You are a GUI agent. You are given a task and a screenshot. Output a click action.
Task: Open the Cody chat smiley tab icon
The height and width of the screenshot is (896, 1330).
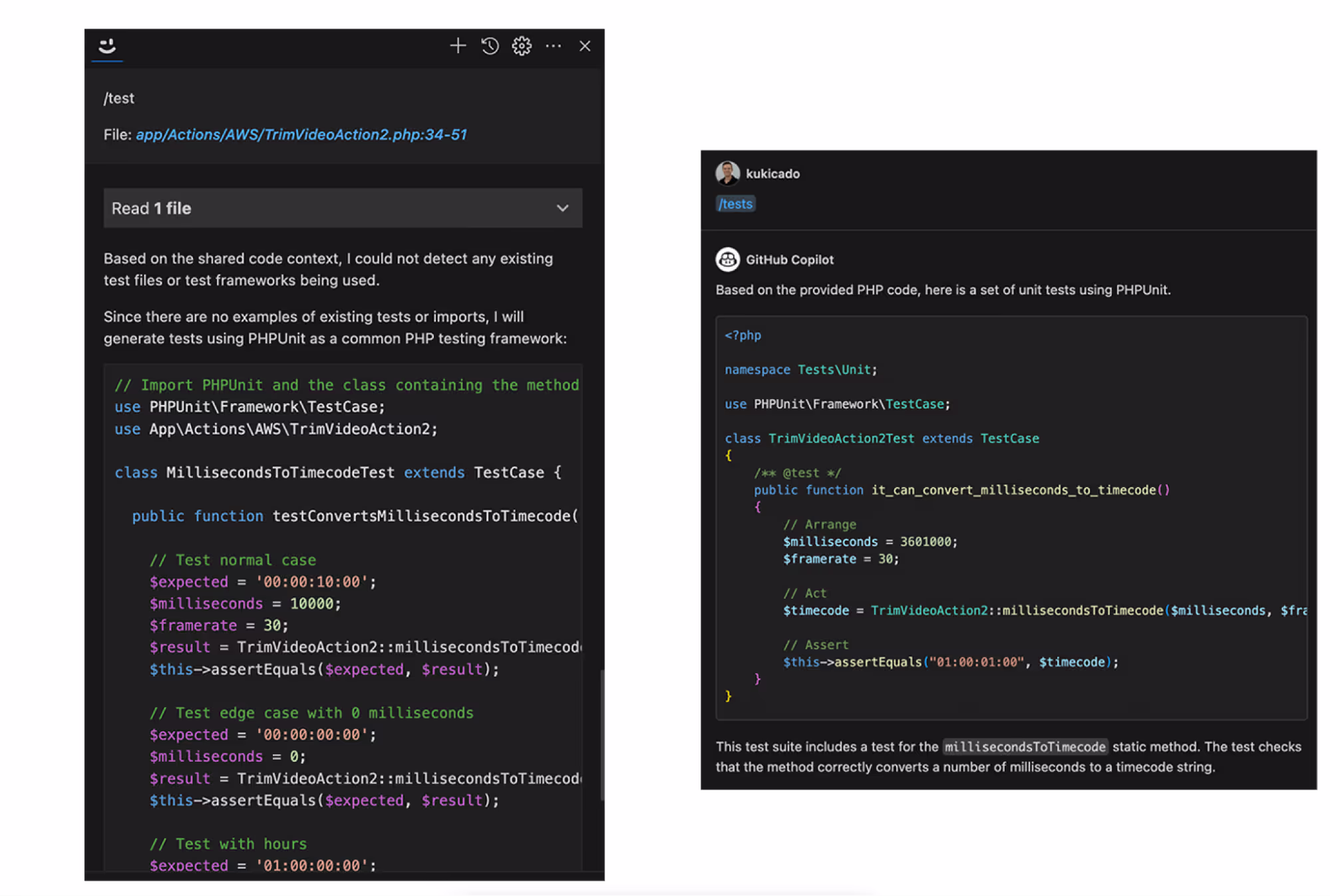pos(107,46)
